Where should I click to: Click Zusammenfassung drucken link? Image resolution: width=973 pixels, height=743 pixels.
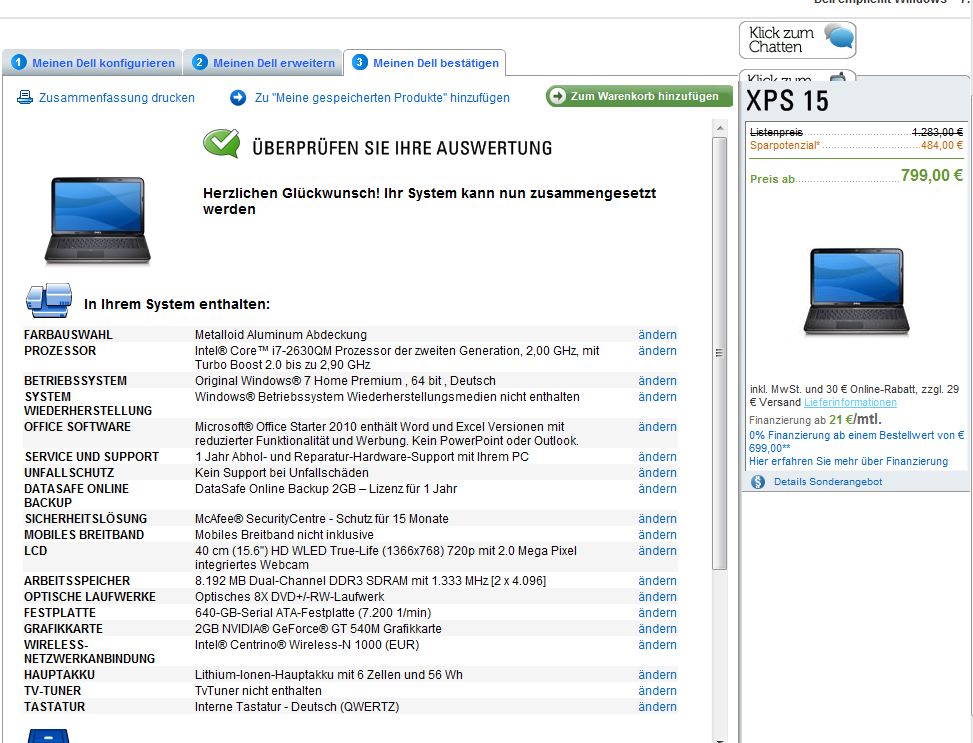117,97
